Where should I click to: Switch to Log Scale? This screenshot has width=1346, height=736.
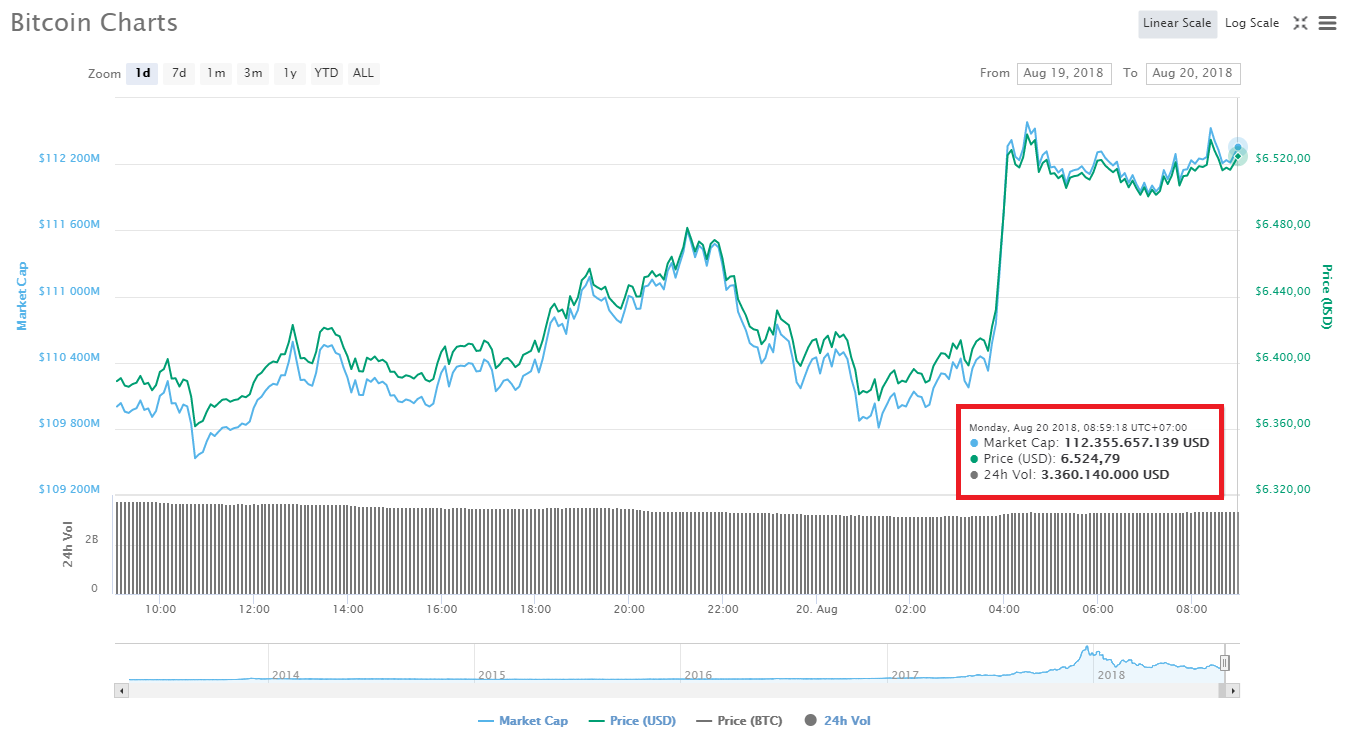pos(1252,22)
